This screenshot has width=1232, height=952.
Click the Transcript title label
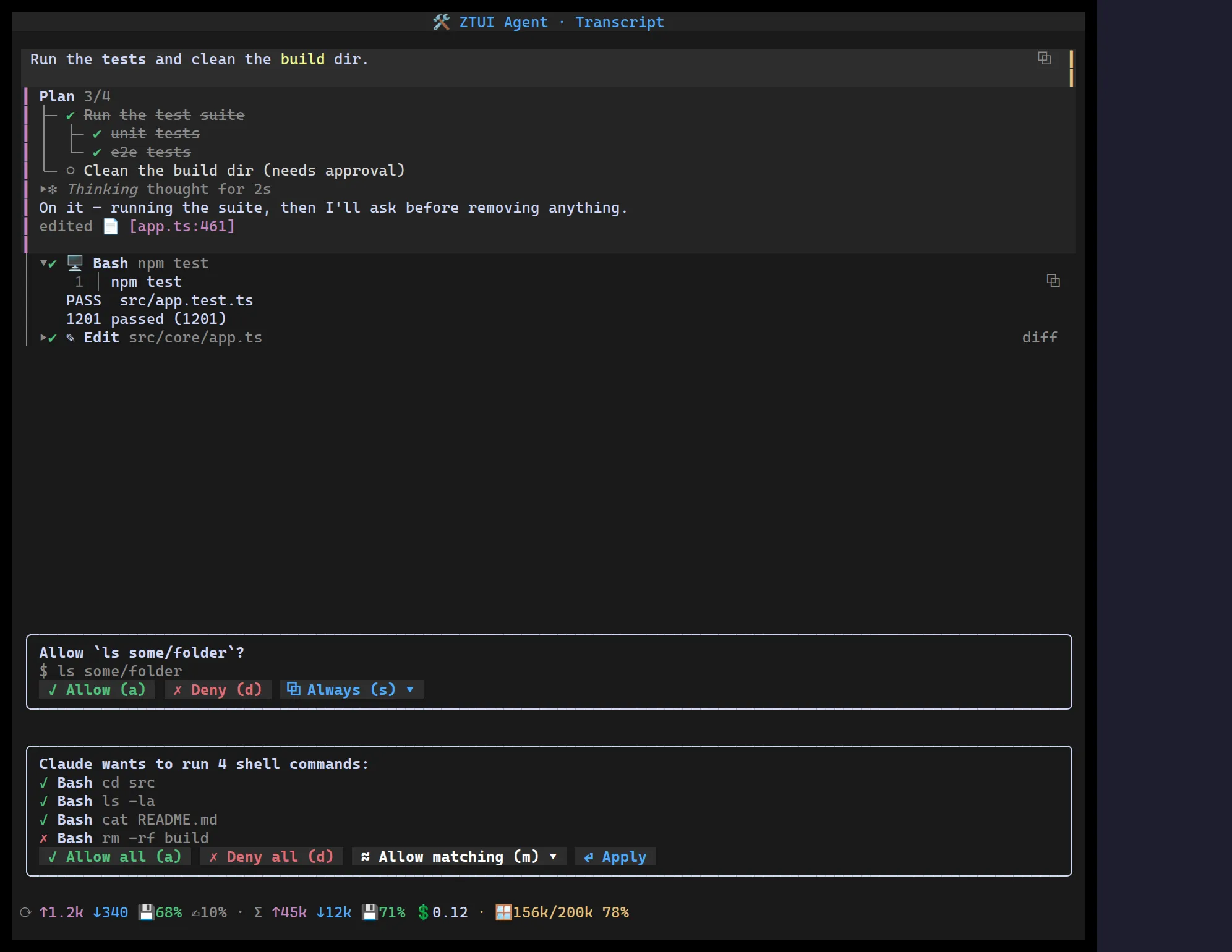click(620, 22)
